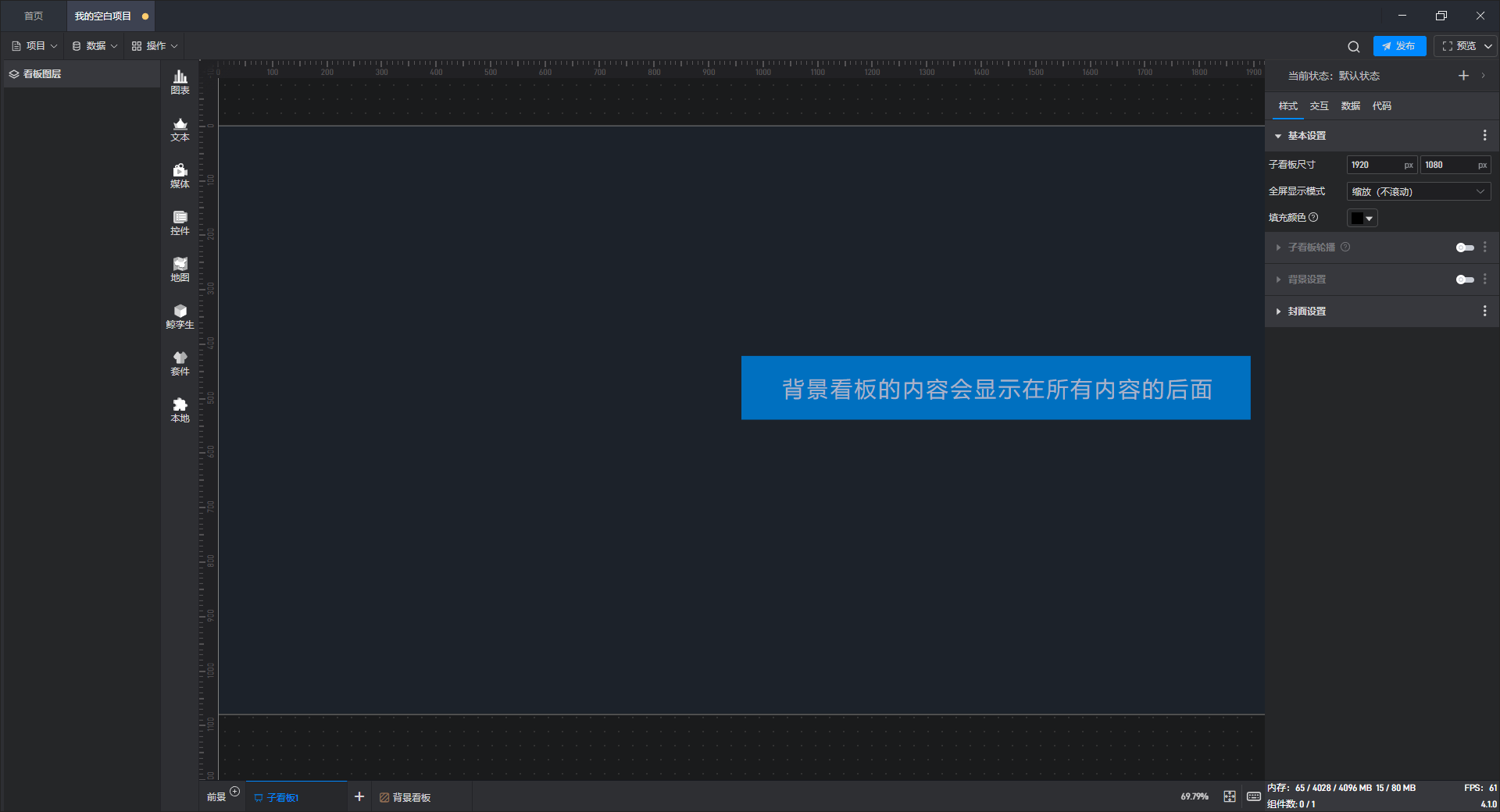The image size is (1500, 812).
Task: Open the 鲸孪生 twin components icon
Action: point(180,316)
